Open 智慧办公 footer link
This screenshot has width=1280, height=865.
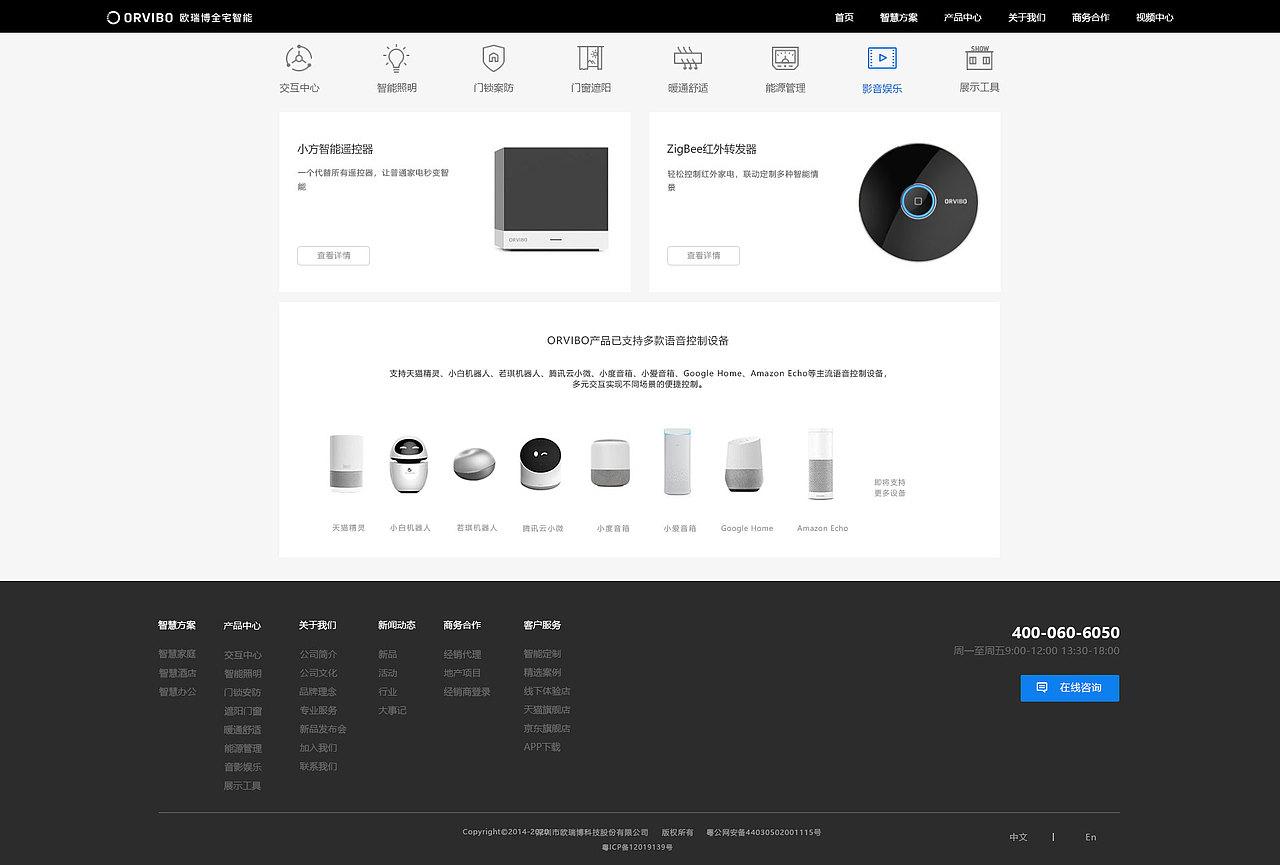tap(177, 692)
